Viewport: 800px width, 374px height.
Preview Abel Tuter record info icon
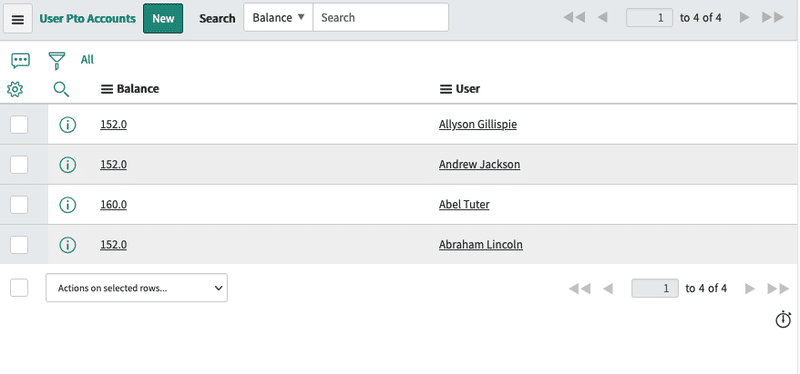(x=67, y=205)
